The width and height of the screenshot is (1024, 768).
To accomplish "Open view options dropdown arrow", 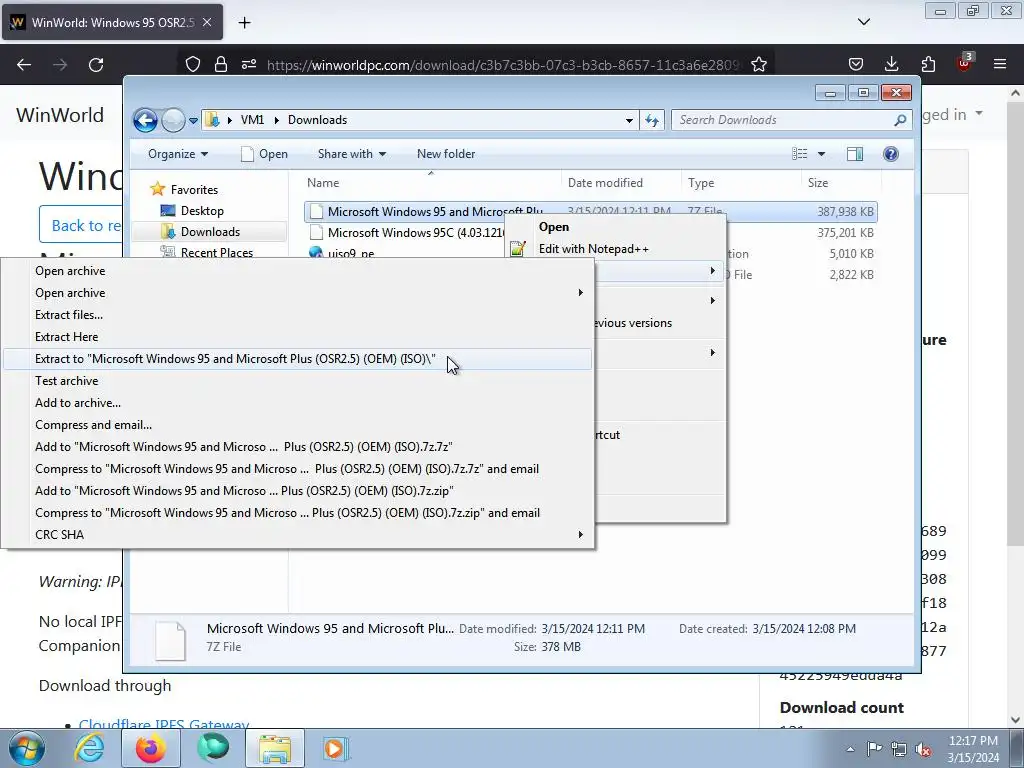I will pyautogui.click(x=822, y=154).
